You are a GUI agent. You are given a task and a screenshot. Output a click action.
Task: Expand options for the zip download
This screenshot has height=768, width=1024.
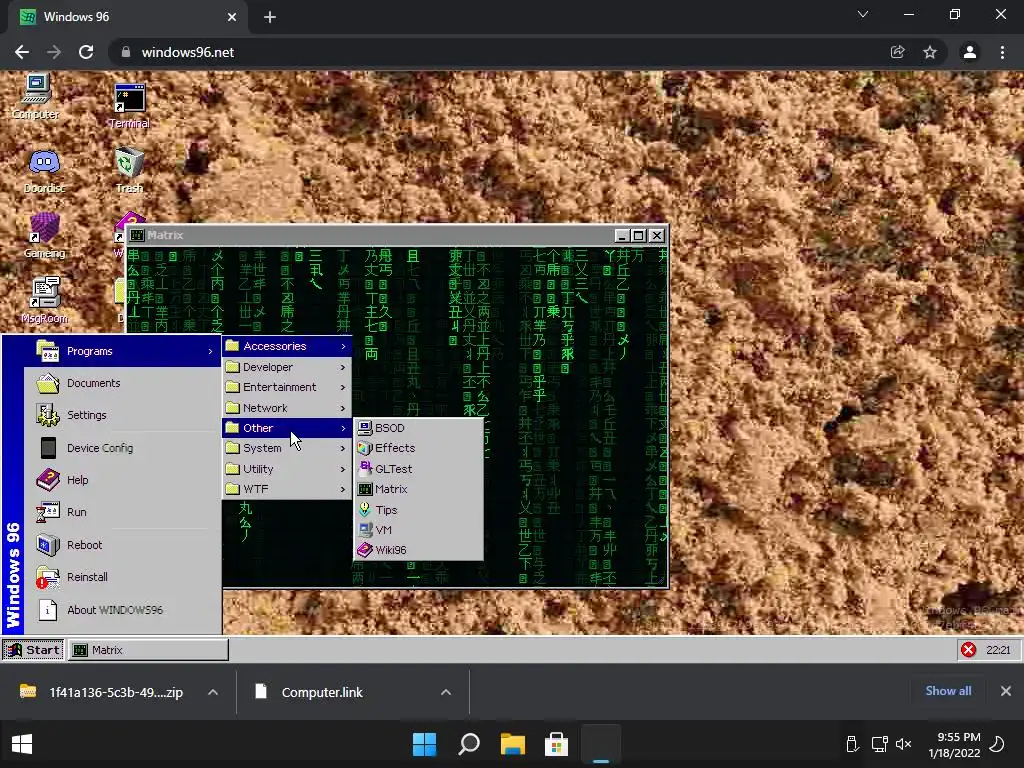213,692
